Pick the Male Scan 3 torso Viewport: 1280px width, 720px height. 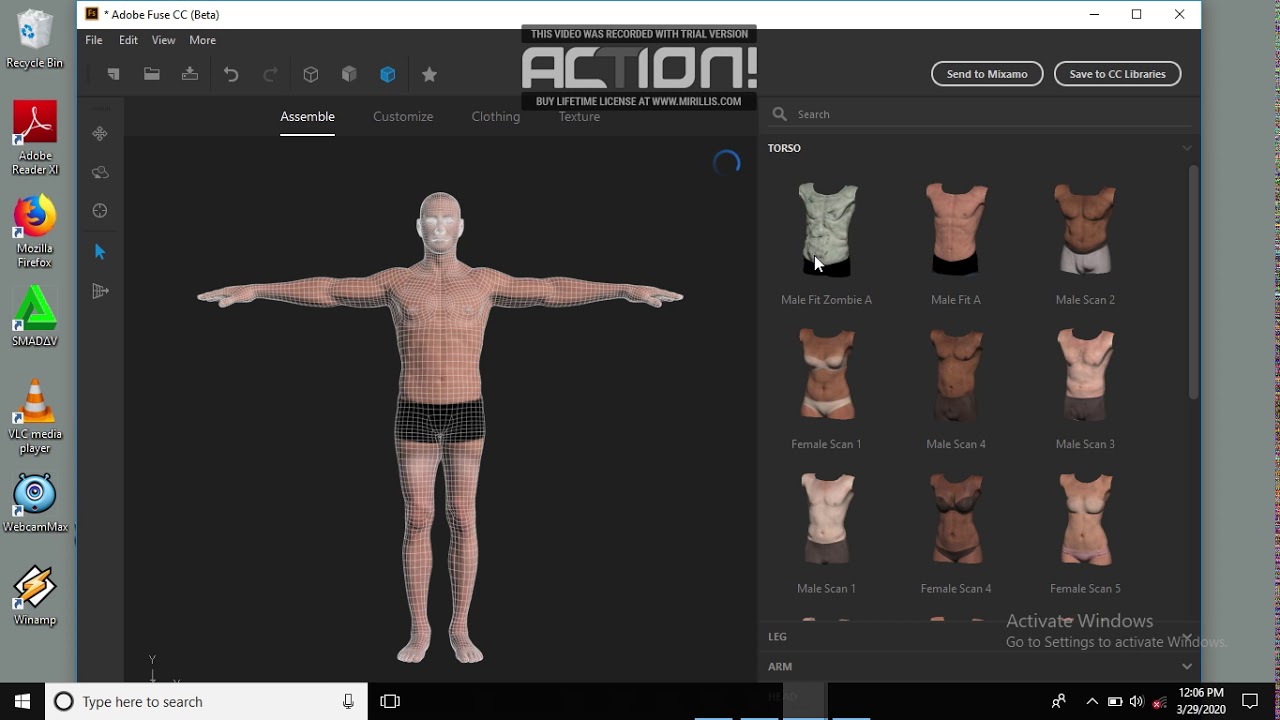coord(1085,388)
